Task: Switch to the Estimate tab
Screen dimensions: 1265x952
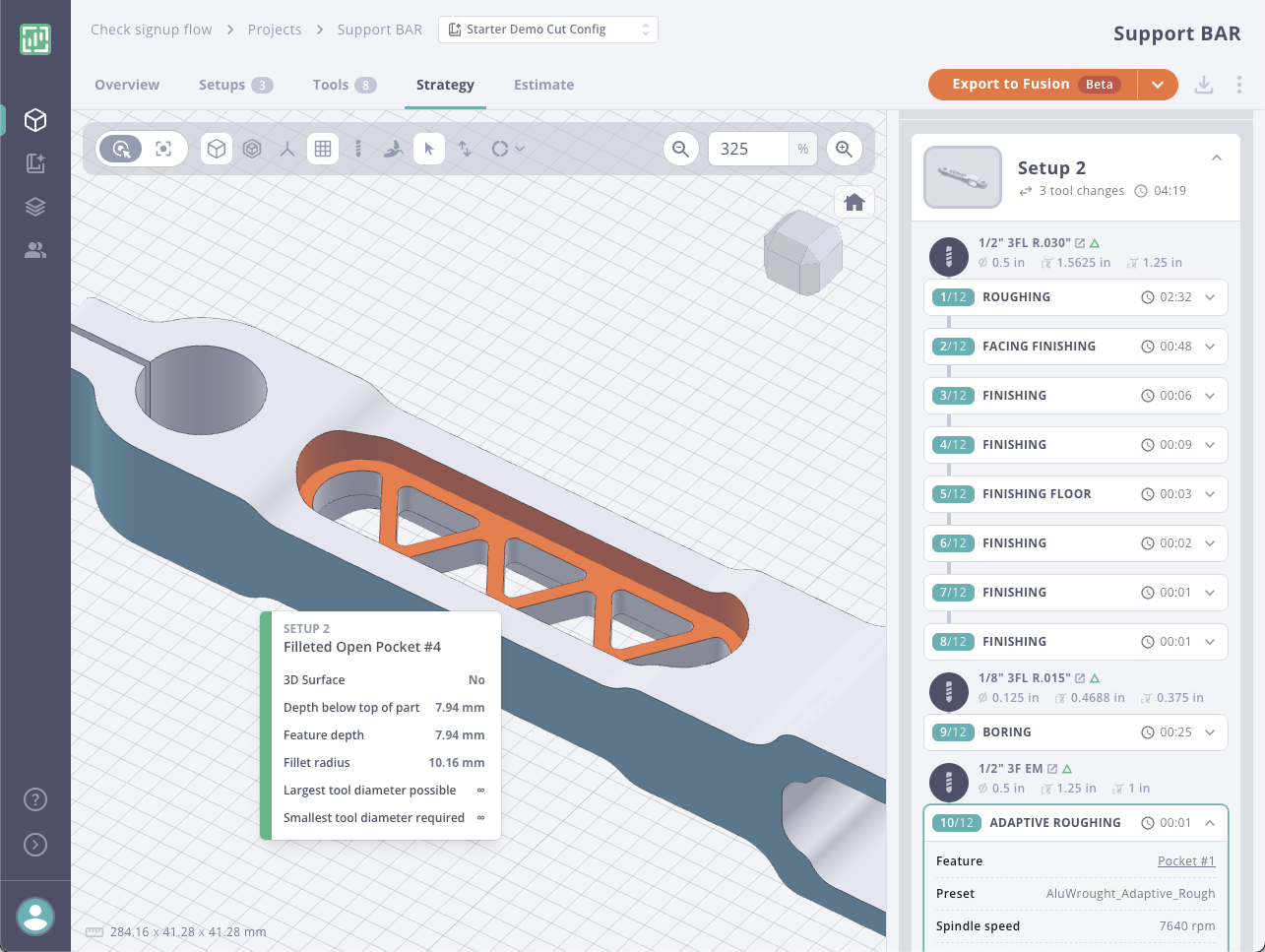Action: tap(543, 85)
